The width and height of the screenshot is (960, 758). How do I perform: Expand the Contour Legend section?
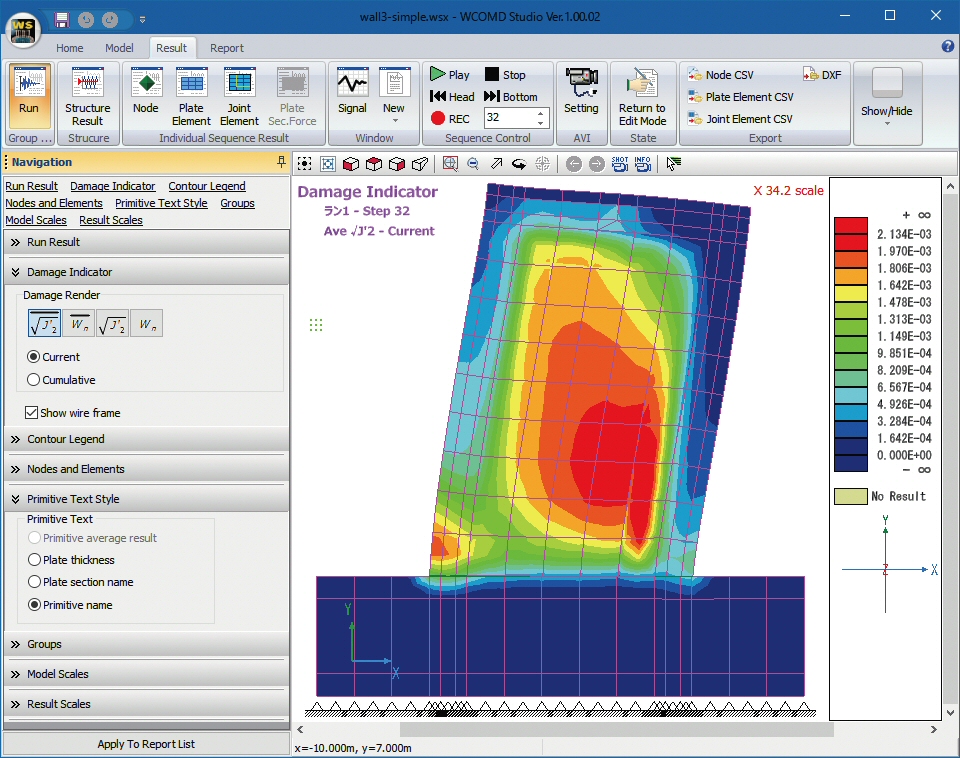(65, 439)
